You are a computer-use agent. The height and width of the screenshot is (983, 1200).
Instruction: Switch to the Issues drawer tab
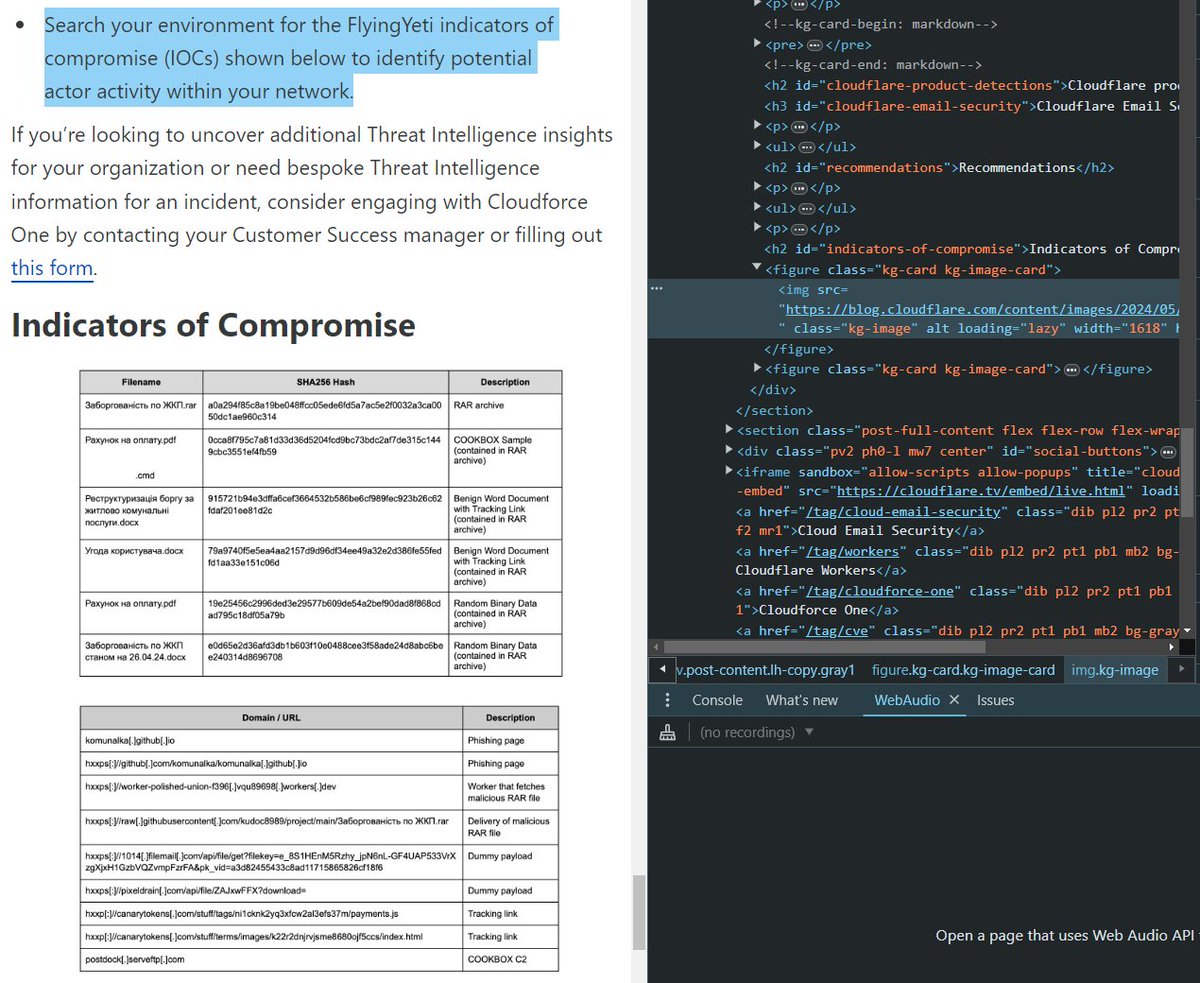point(995,700)
